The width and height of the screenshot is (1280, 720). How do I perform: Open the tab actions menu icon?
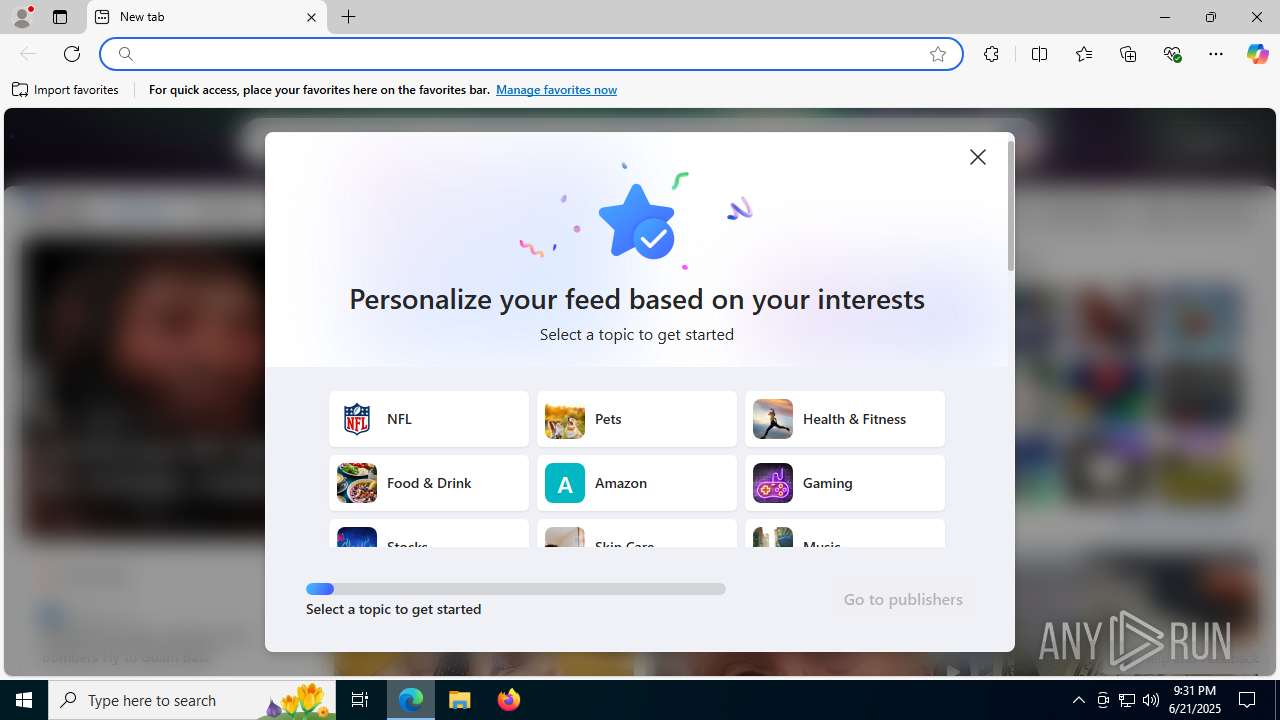tap(60, 17)
